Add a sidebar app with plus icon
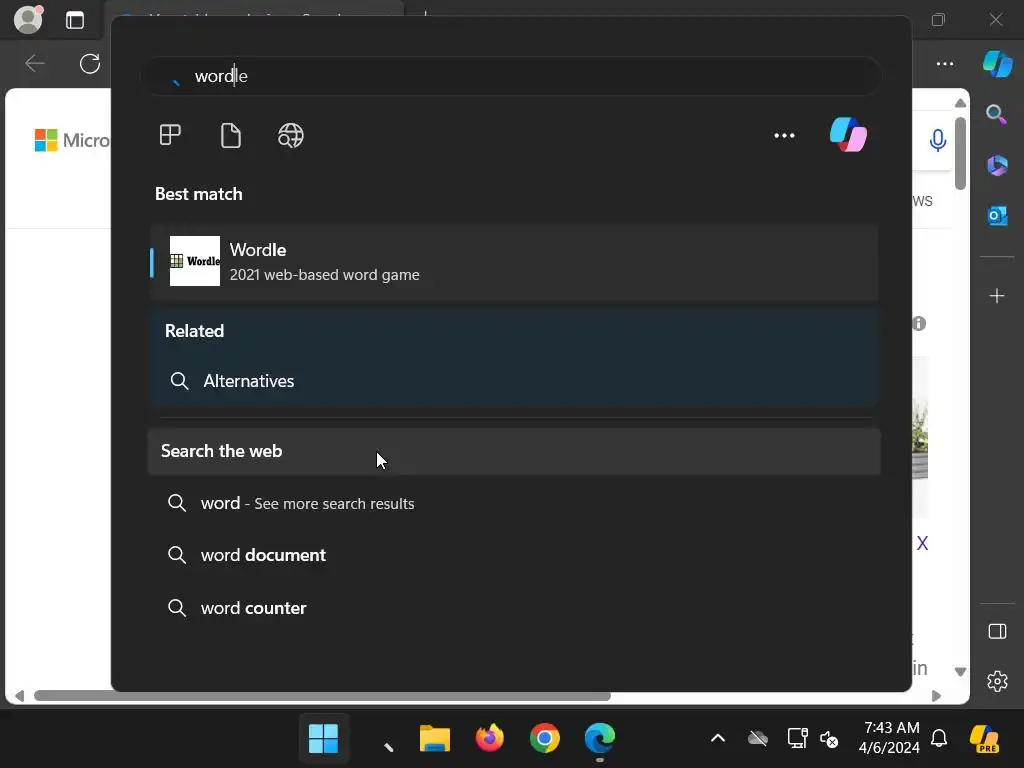The image size is (1024, 768). click(997, 296)
